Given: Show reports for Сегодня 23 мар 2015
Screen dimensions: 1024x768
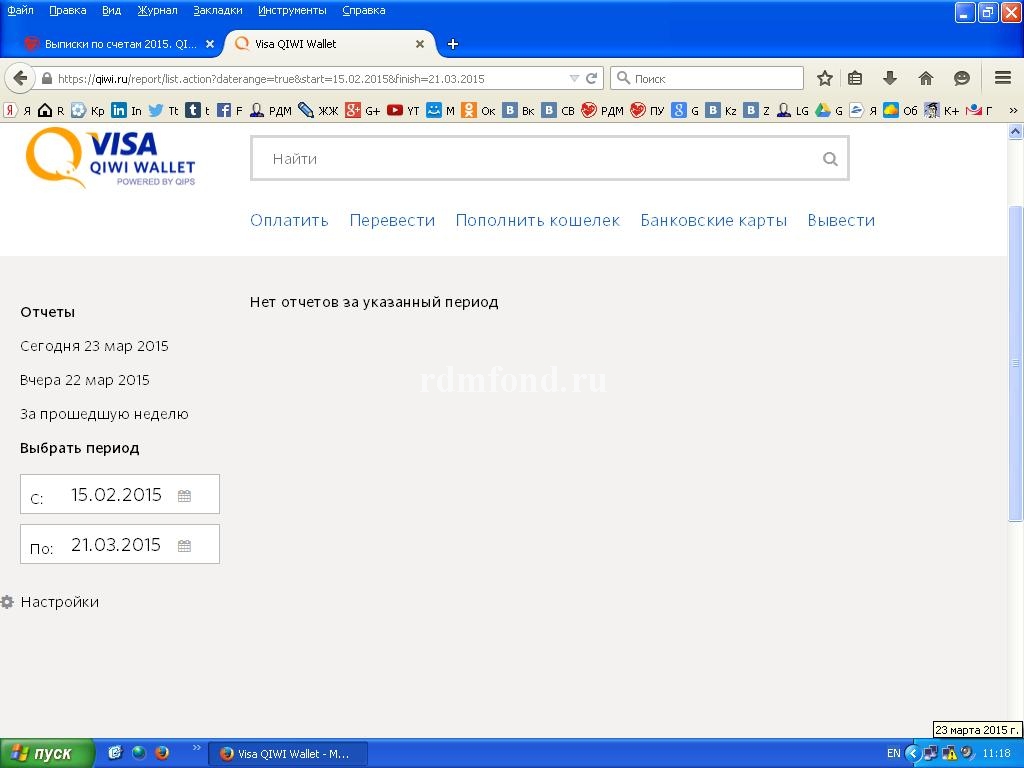Looking at the screenshot, I should click(94, 346).
